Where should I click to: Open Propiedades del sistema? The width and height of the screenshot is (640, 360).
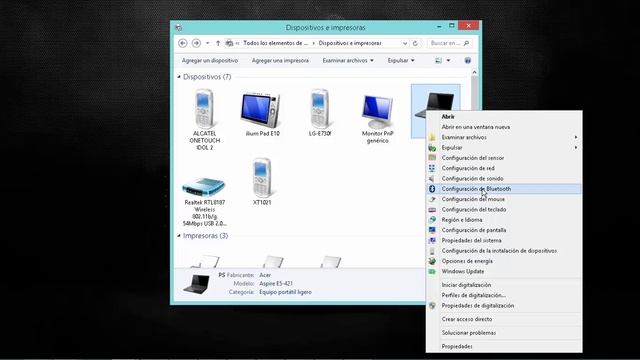coord(471,240)
